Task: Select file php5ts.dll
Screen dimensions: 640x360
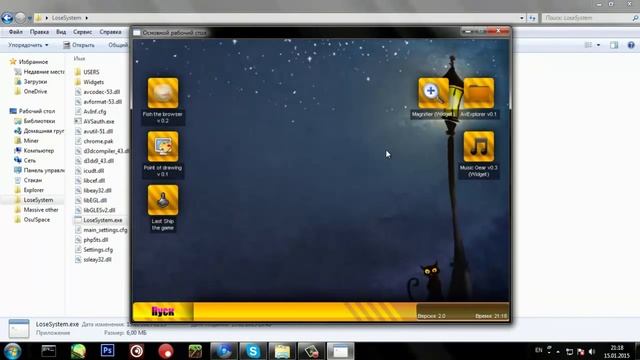Action: (x=91, y=240)
